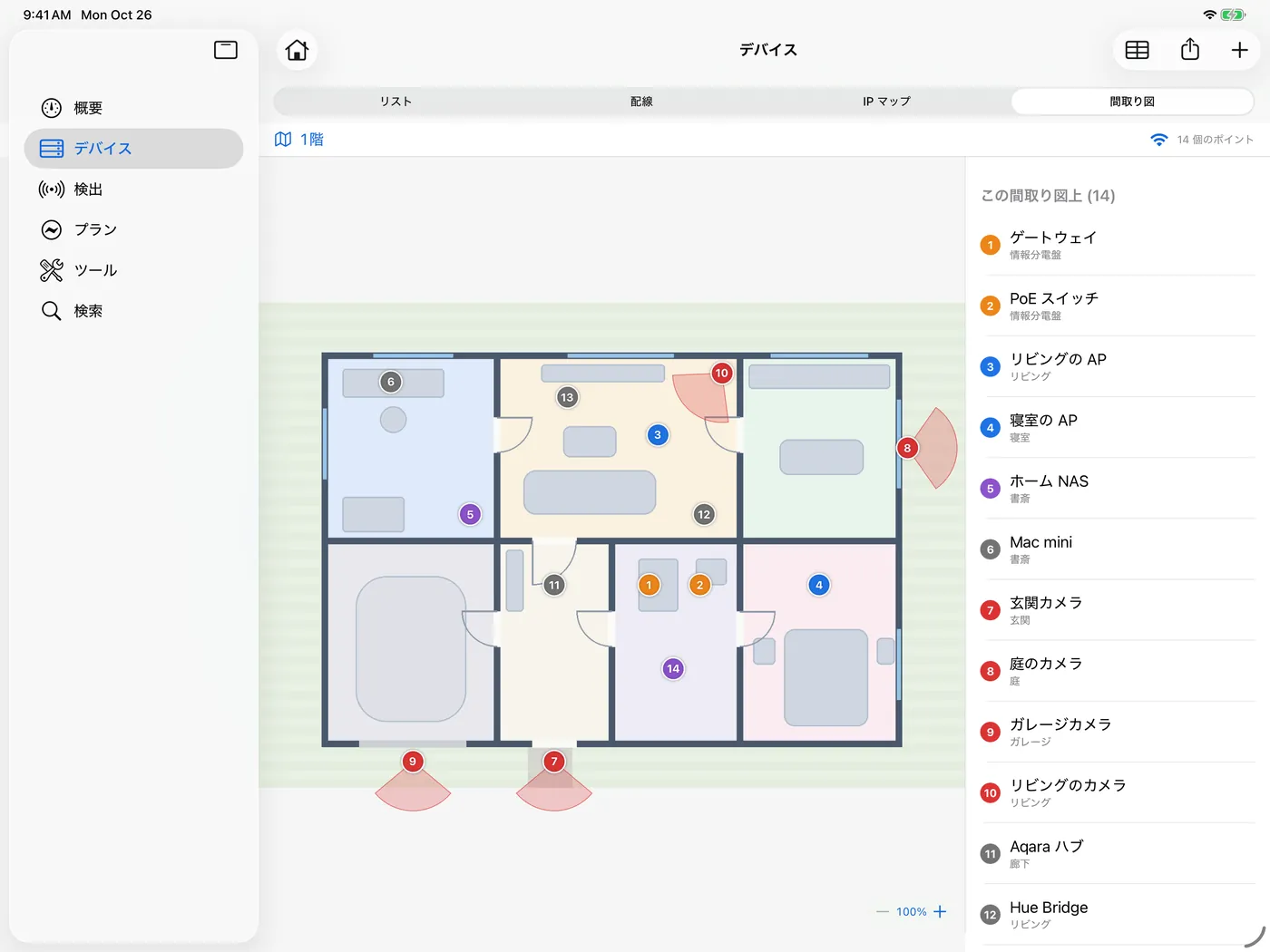Switch to the リスト tab
The image size is (1270, 952).
(x=396, y=102)
